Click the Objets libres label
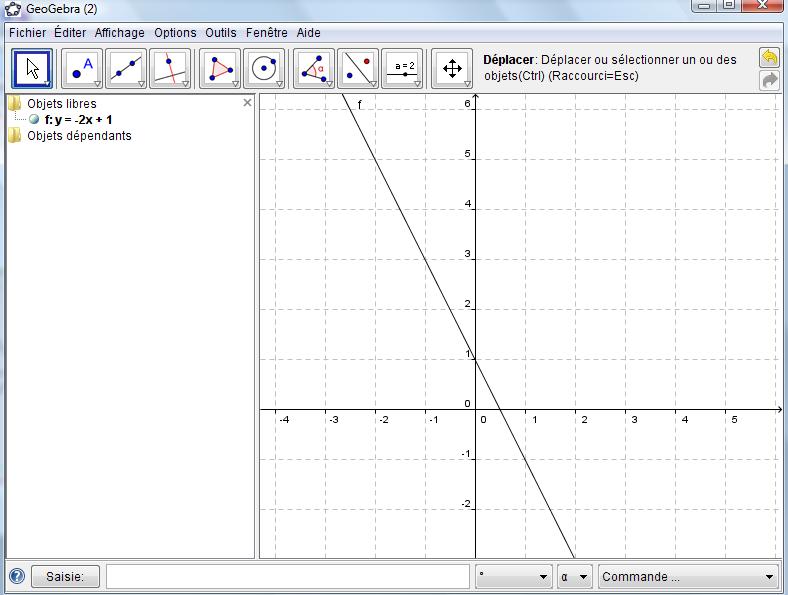Image resolution: width=788 pixels, height=595 pixels. pyautogui.click(x=62, y=104)
